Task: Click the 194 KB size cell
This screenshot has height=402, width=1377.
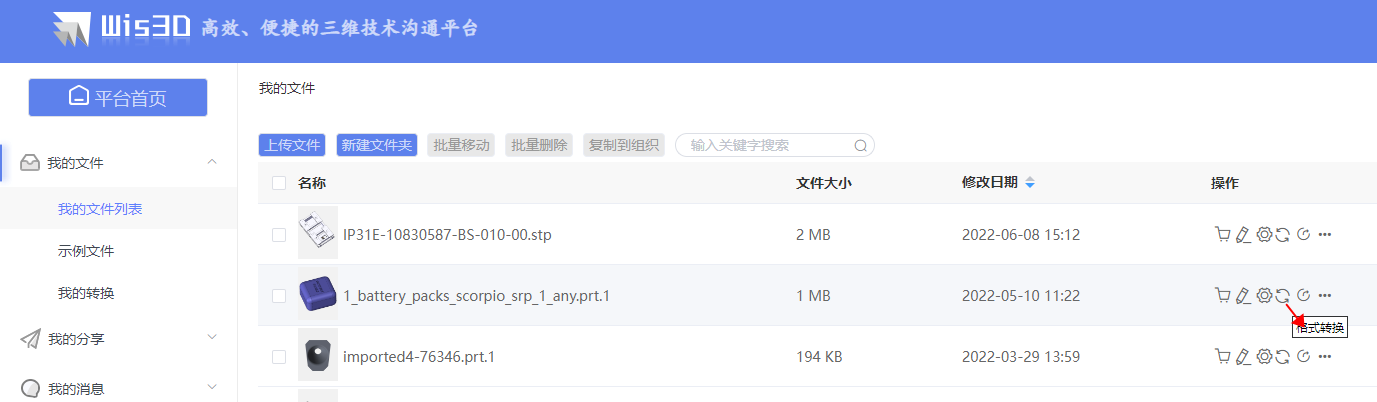Action: (821, 356)
